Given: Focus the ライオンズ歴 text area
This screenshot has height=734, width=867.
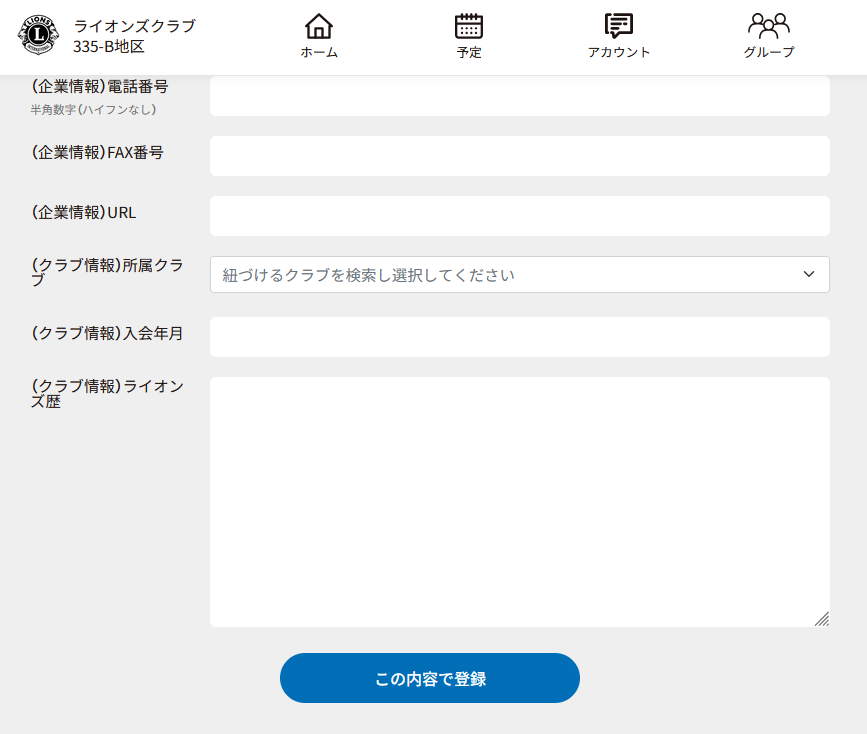Looking at the screenshot, I should (x=519, y=501).
